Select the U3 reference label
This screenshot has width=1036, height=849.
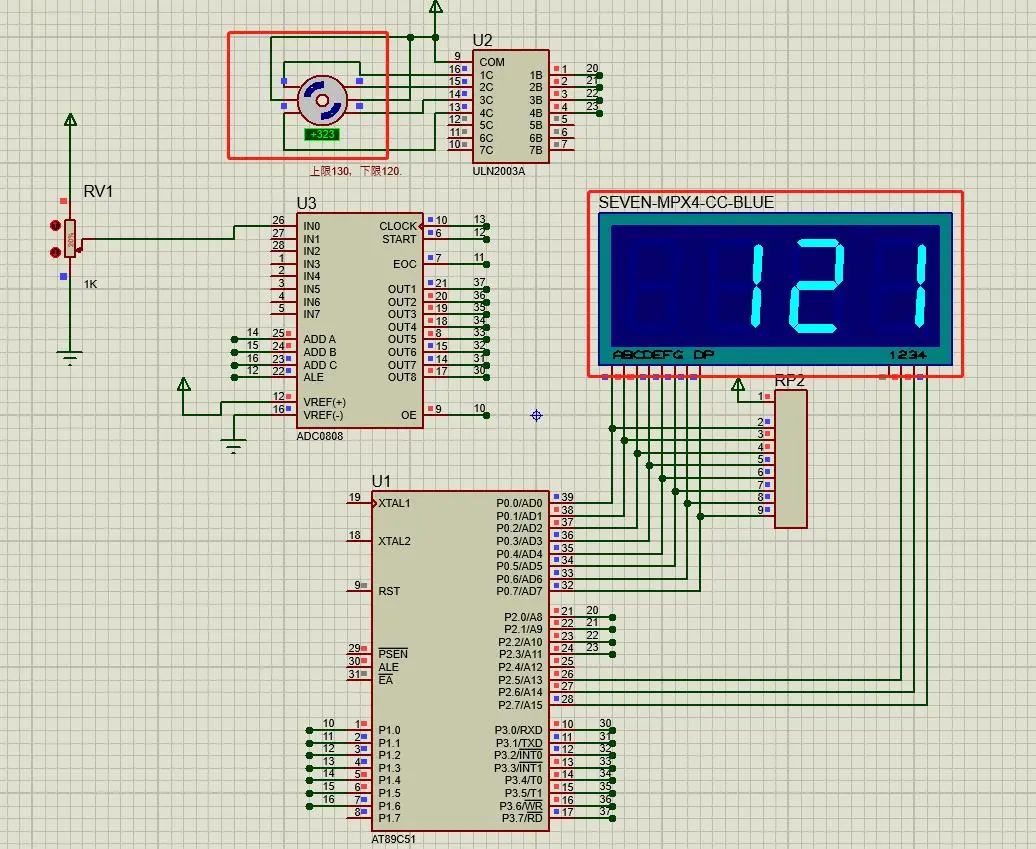click(x=307, y=203)
